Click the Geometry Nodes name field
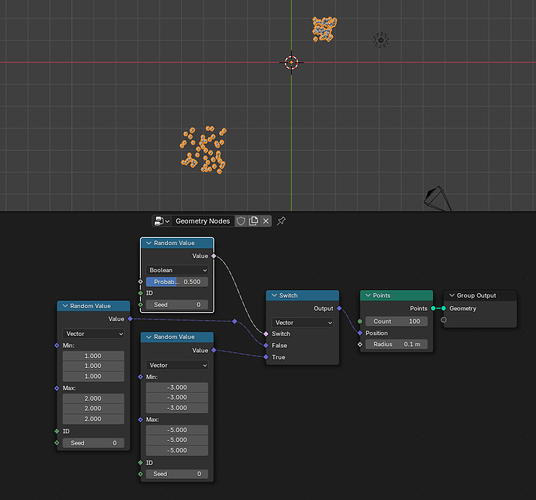 [x=203, y=221]
